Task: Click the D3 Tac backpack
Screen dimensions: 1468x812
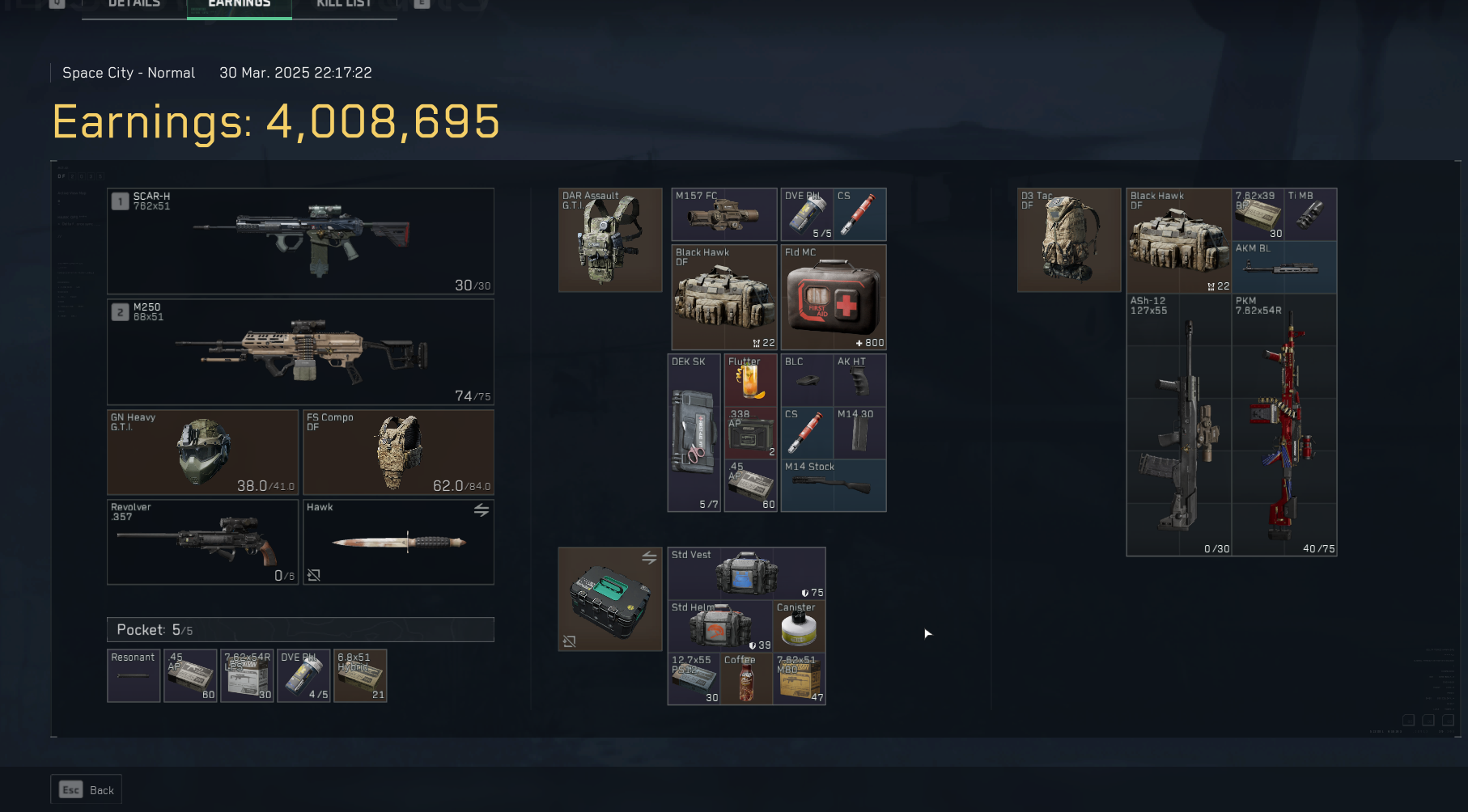Action: coord(1069,240)
